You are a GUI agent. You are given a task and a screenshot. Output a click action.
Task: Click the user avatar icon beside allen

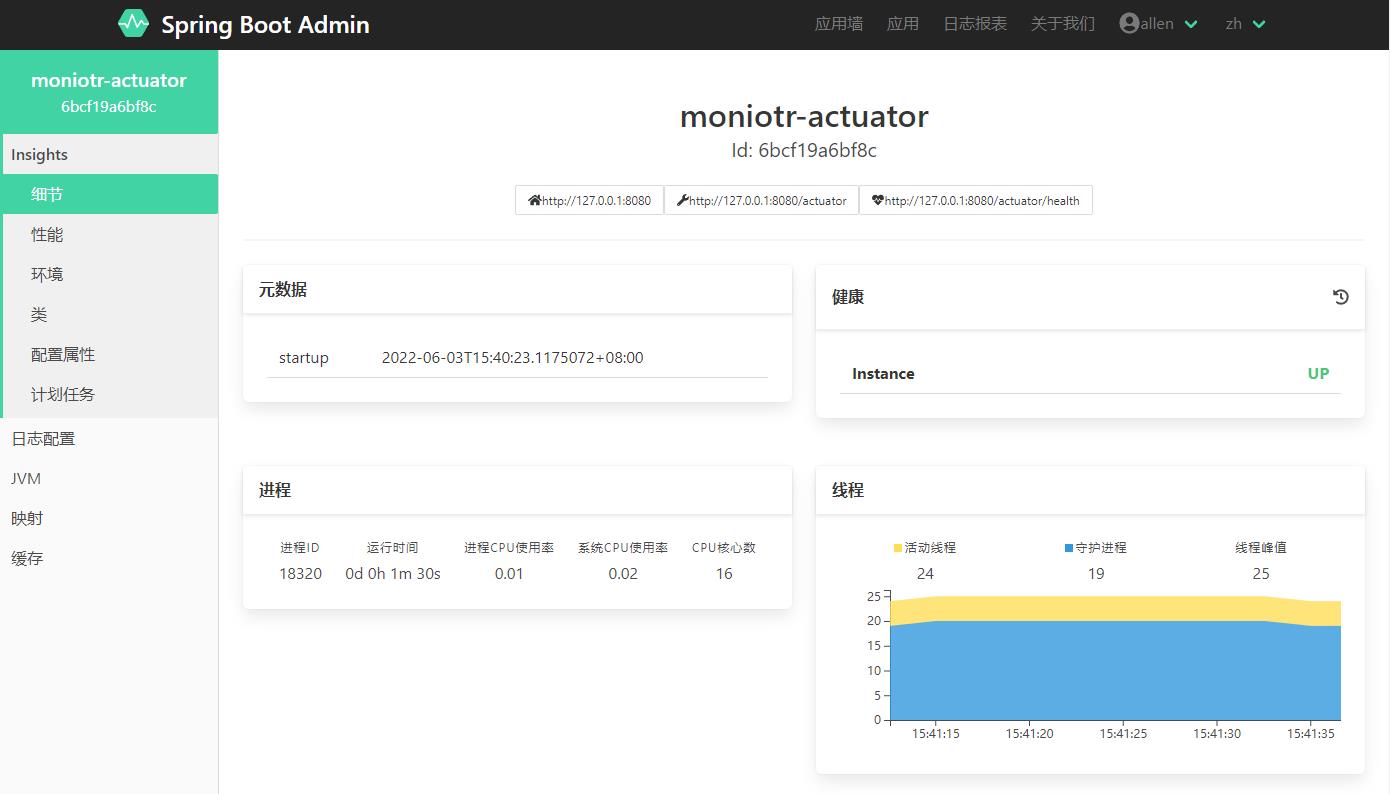point(1129,23)
